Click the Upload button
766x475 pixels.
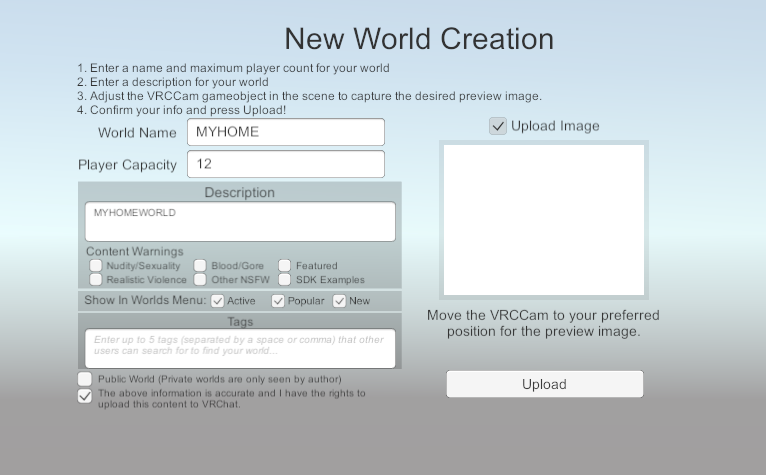(x=545, y=384)
